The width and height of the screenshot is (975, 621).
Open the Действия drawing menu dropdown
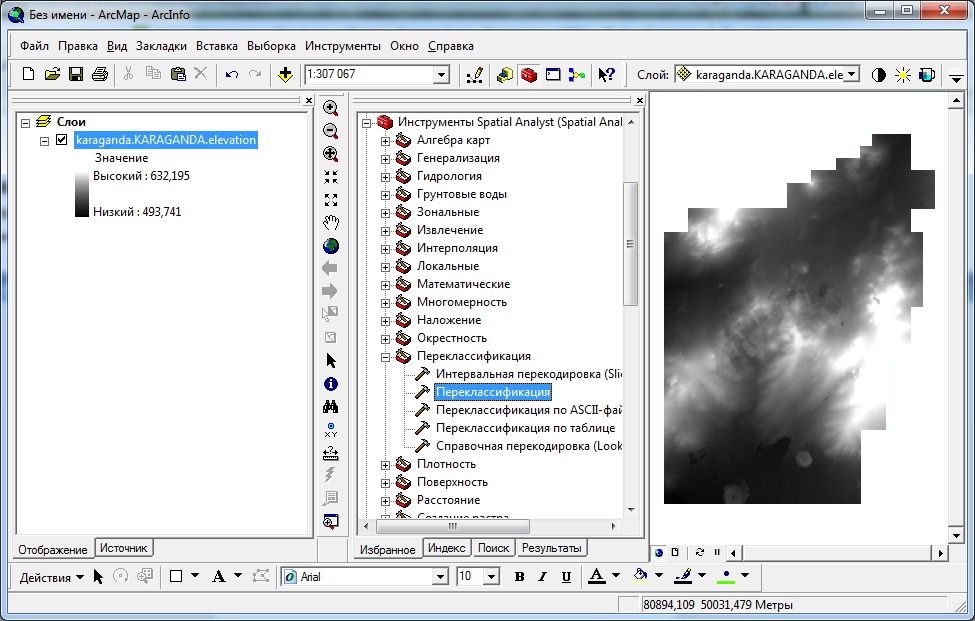coord(52,577)
